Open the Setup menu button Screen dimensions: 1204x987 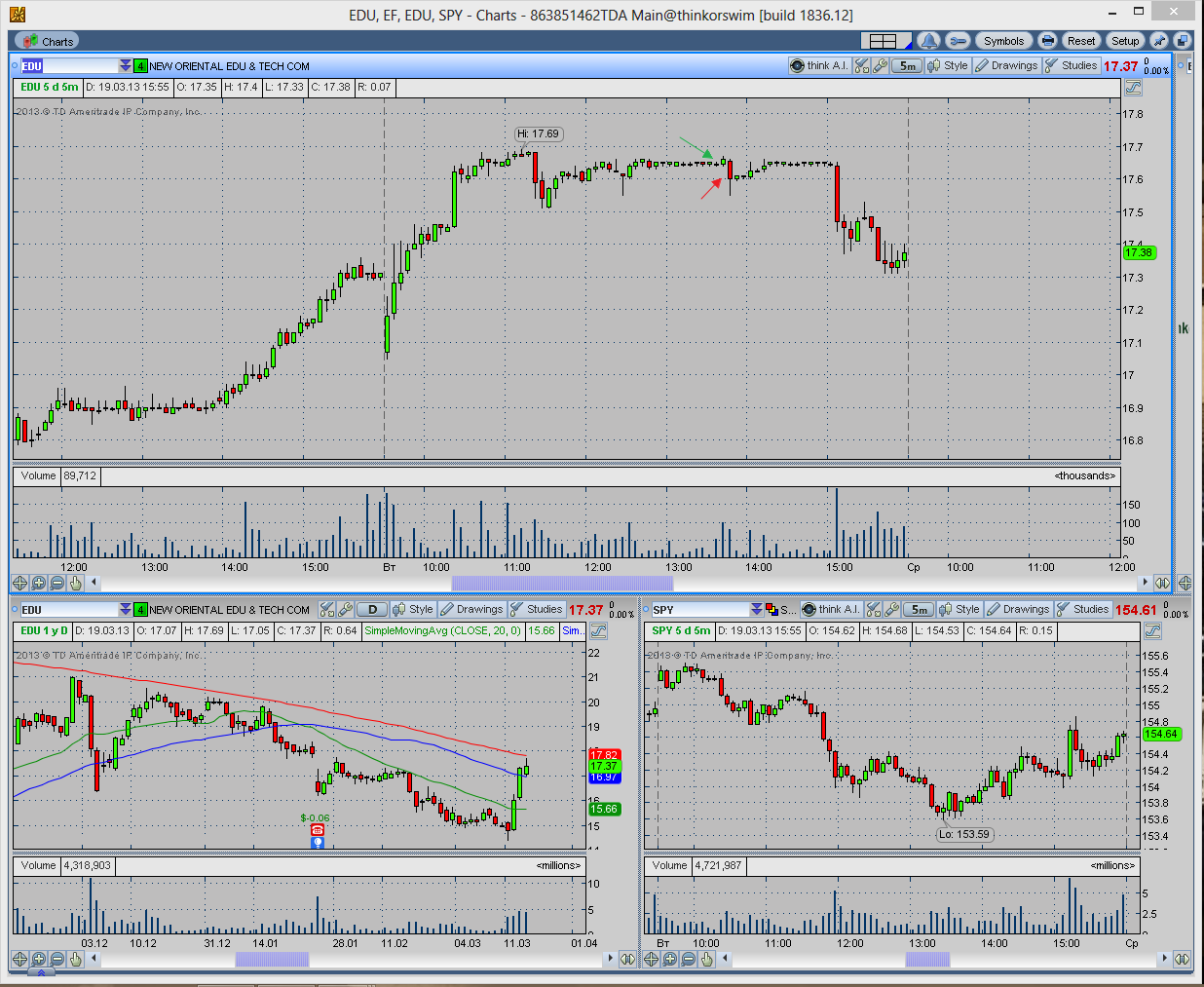(1125, 41)
